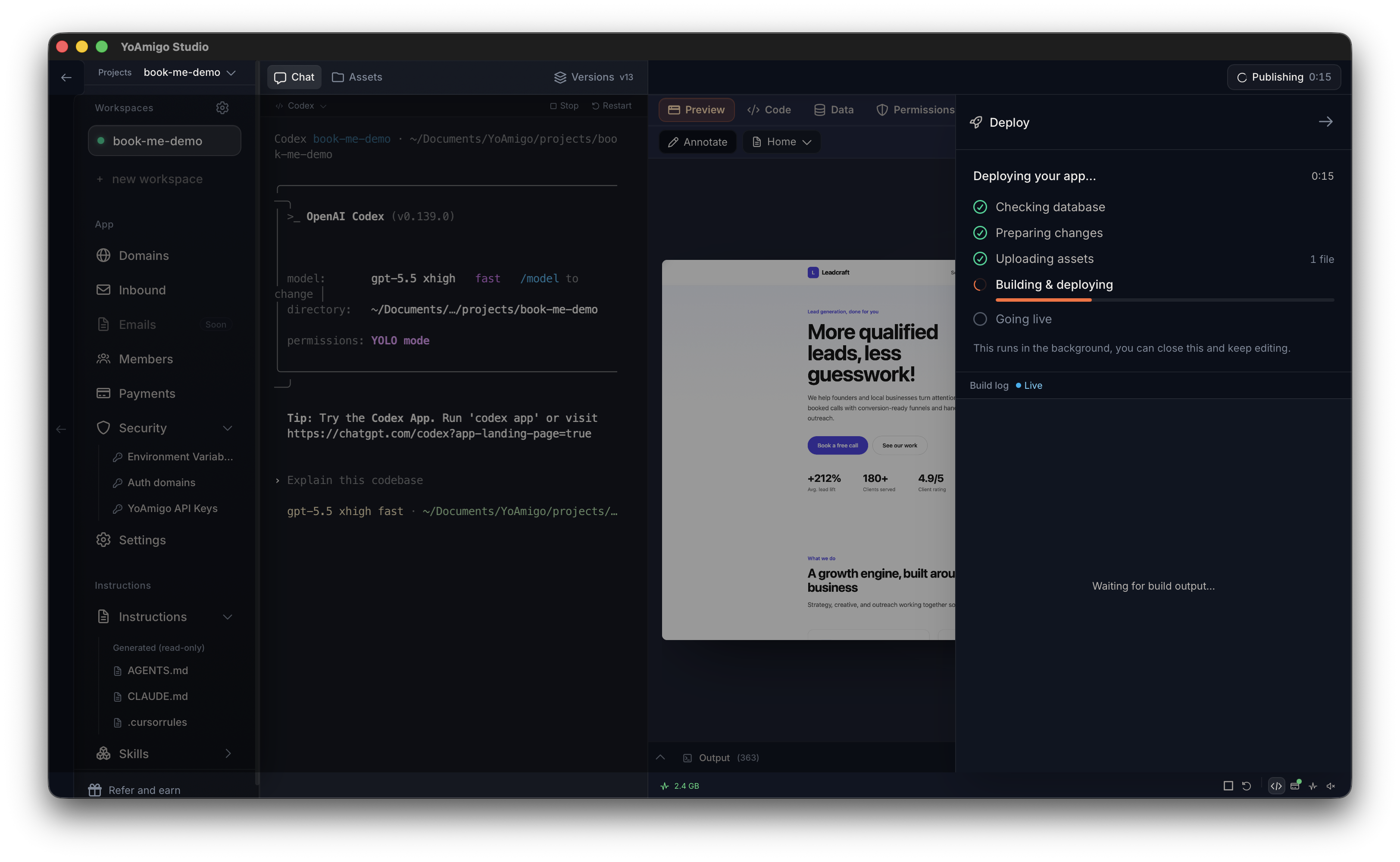Viewport: 1400px width, 862px height.
Task: Click the Building & deploying progress bar
Action: [x=1164, y=299]
